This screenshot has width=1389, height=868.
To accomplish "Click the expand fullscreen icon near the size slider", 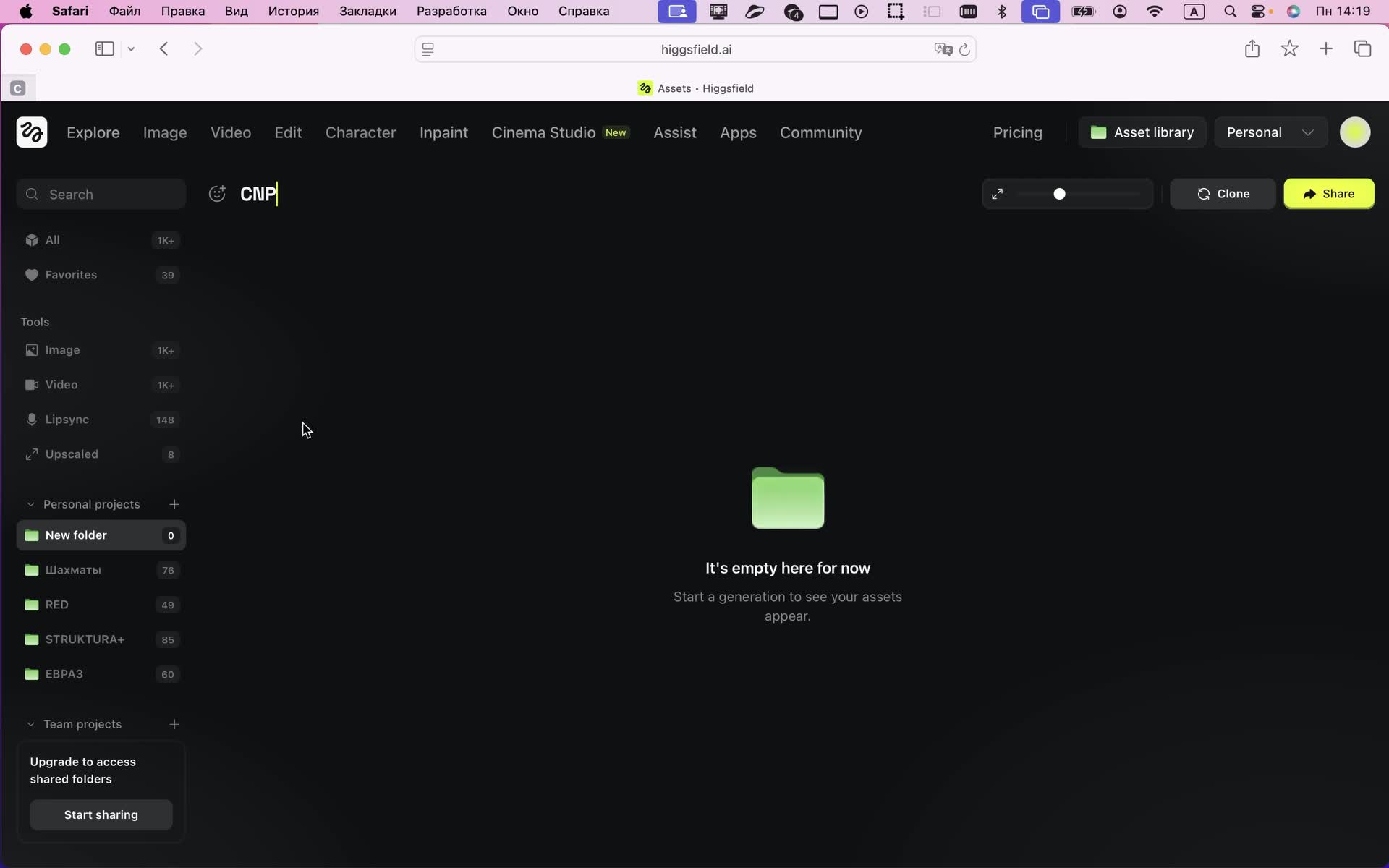I will pyautogui.click(x=997, y=194).
